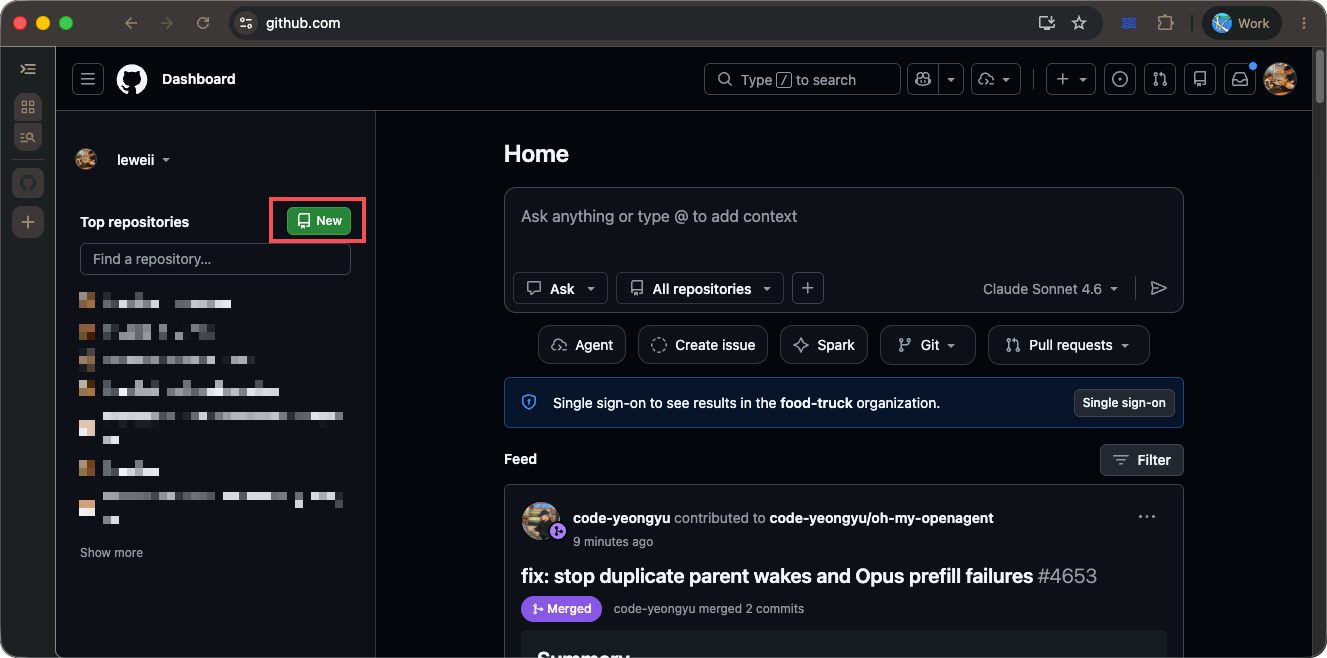Expand the Pull requests dropdown below chat box
The width and height of the screenshot is (1327, 658).
[1068, 345]
